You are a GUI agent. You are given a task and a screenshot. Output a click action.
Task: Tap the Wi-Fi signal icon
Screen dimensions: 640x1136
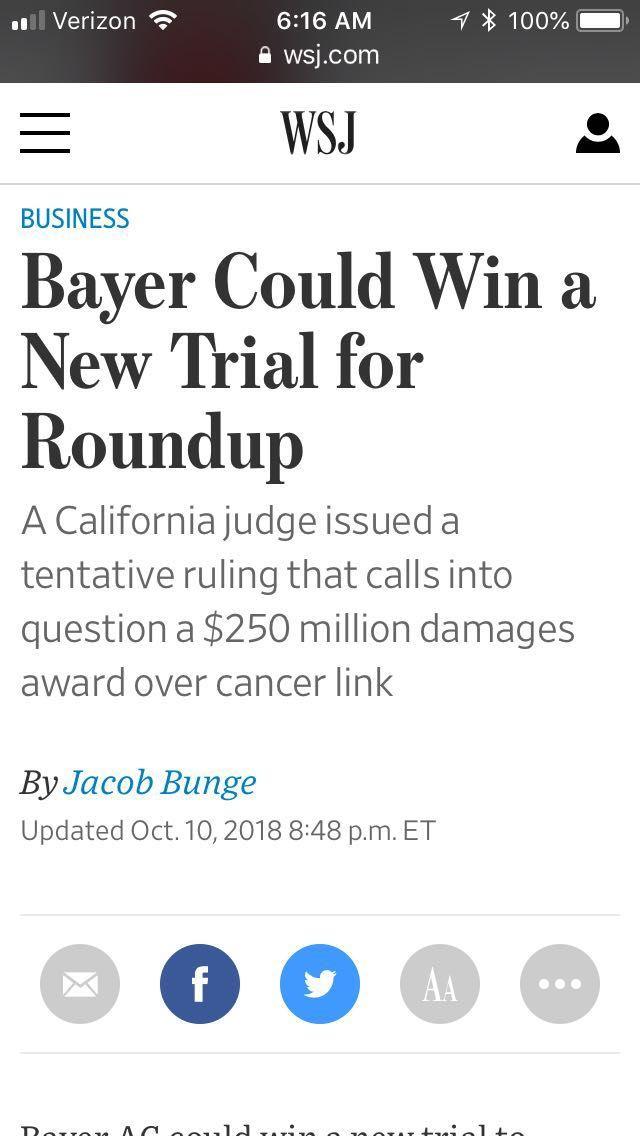163,21
